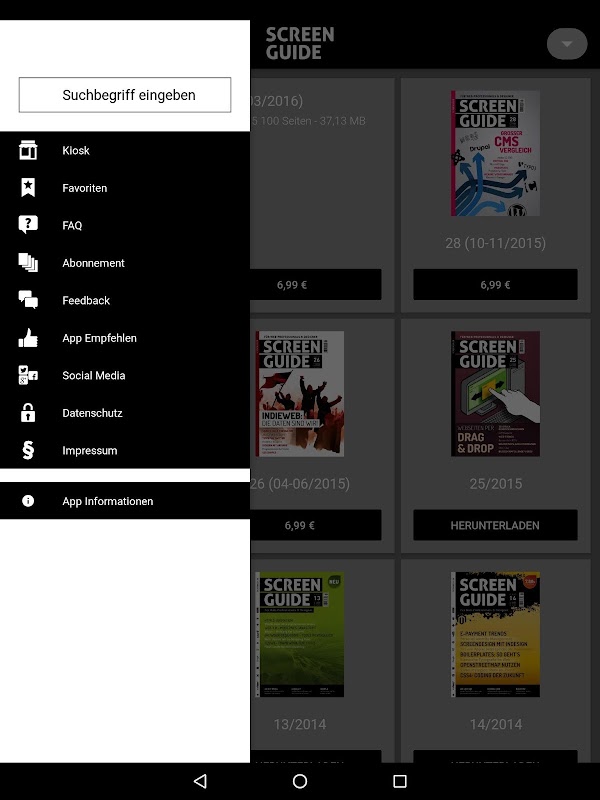Image resolution: width=600 pixels, height=800 pixels.
Task: Choose Abonnement in the drawer
Action: 125,263
